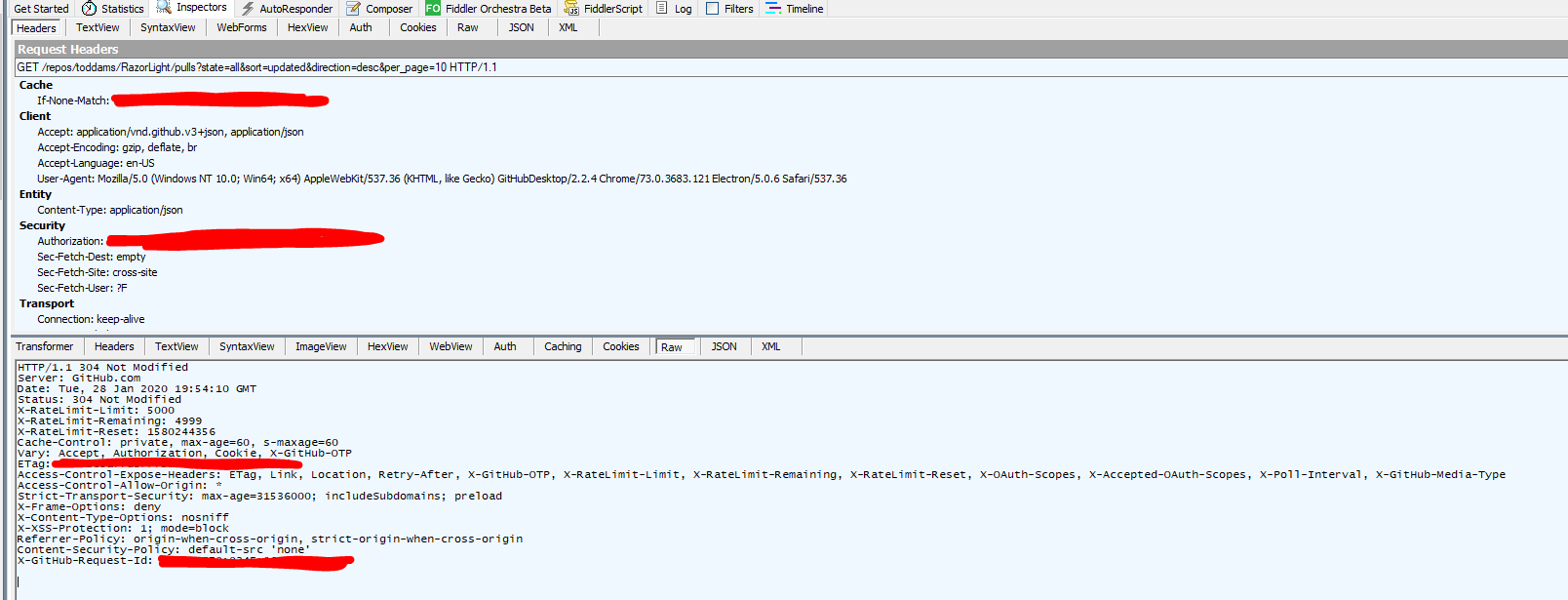This screenshot has height=600, width=1568.
Task: Select the Sec-Fetch-Site: cross-site row
Action: coord(98,272)
